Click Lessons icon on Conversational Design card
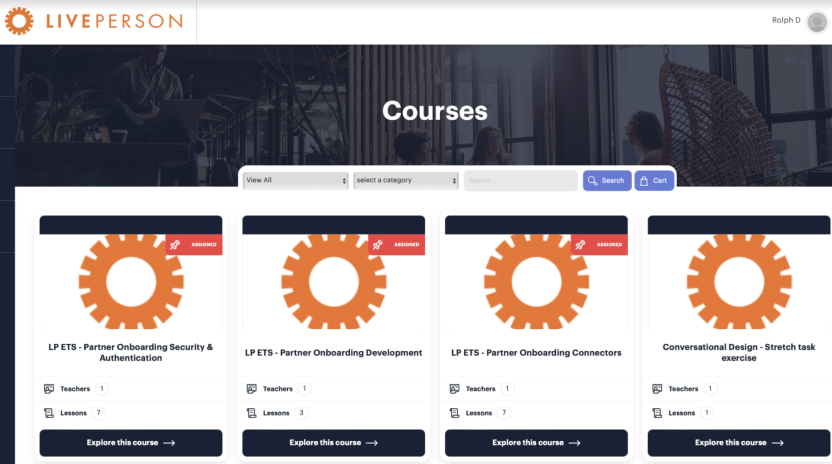This screenshot has width=832, height=464. [x=657, y=413]
